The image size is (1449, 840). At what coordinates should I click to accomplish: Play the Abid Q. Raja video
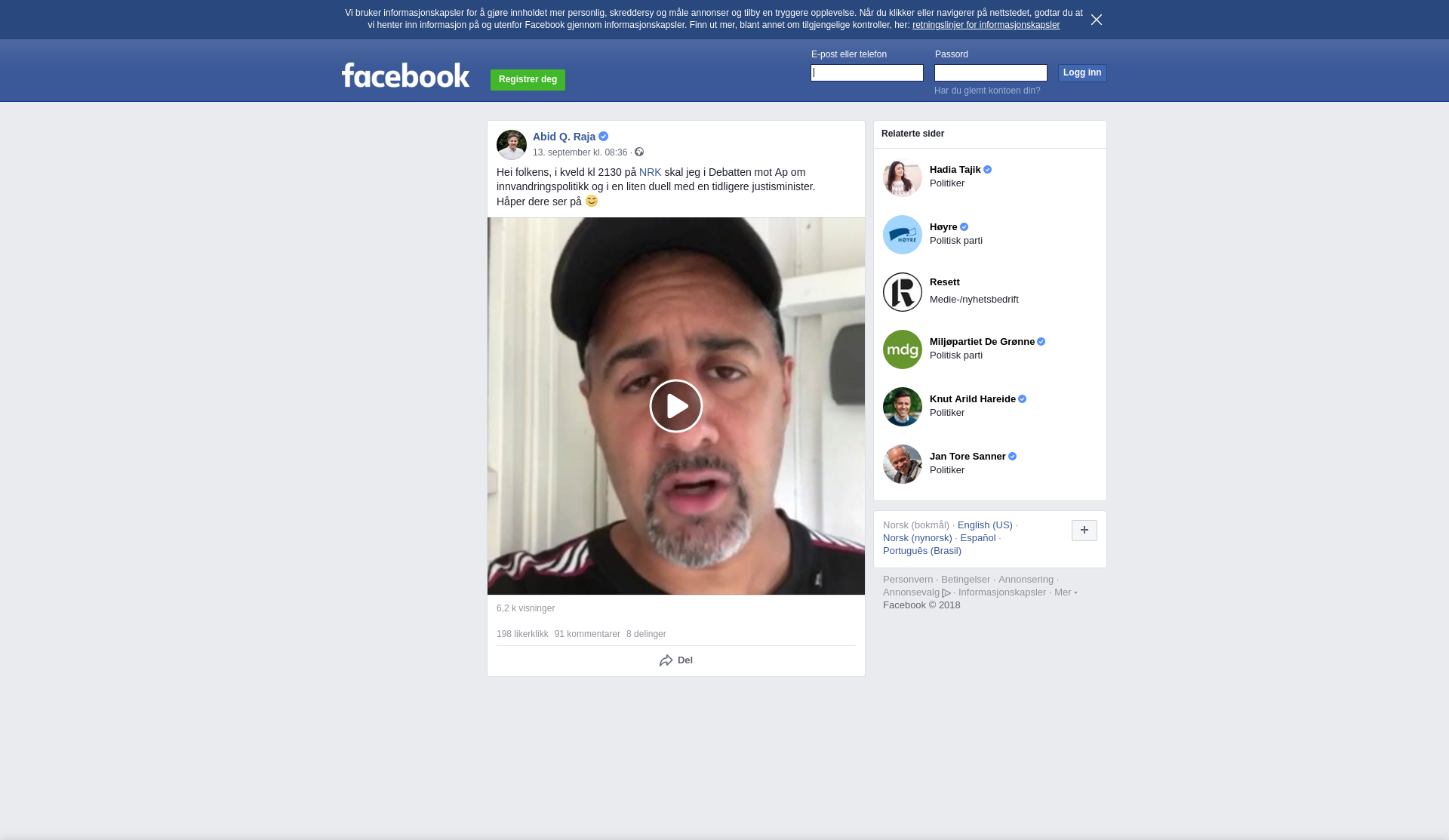[x=675, y=406]
